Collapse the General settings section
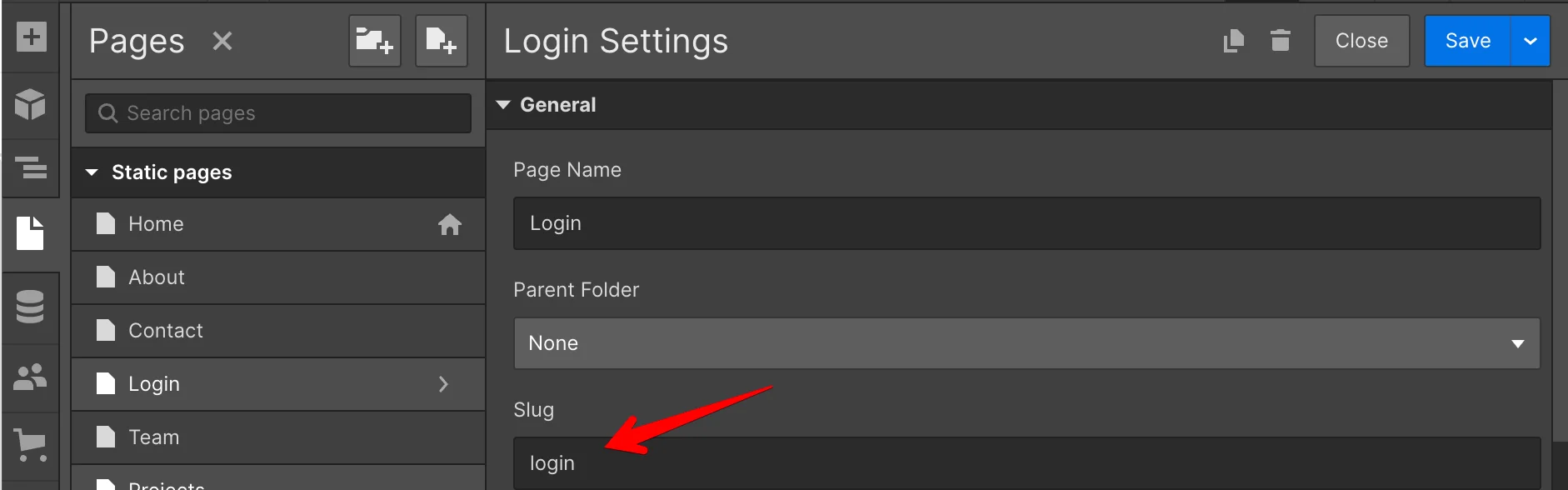This screenshot has height=490, width=1568. click(x=503, y=104)
